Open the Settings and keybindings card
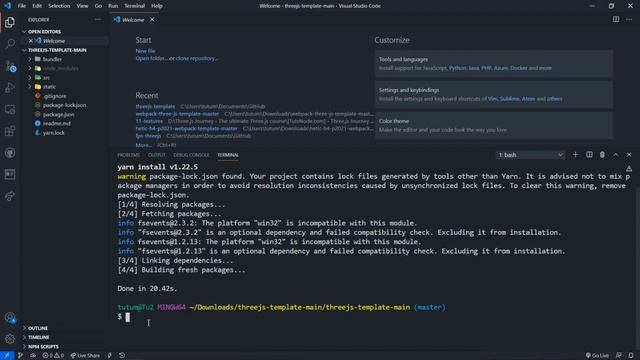 [x=493, y=94]
